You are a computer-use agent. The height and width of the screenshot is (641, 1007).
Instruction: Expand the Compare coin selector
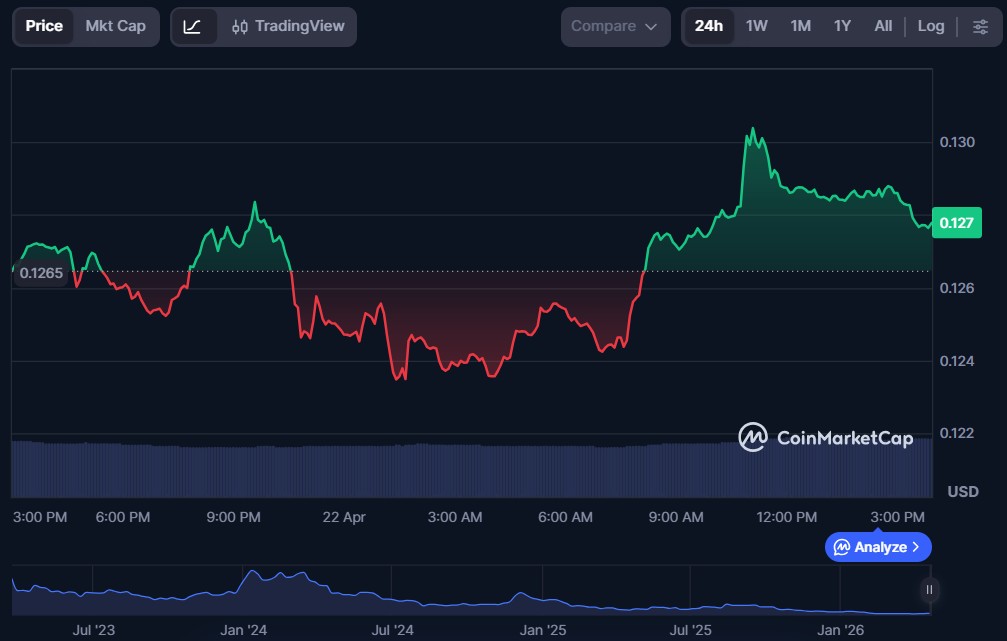tap(614, 26)
